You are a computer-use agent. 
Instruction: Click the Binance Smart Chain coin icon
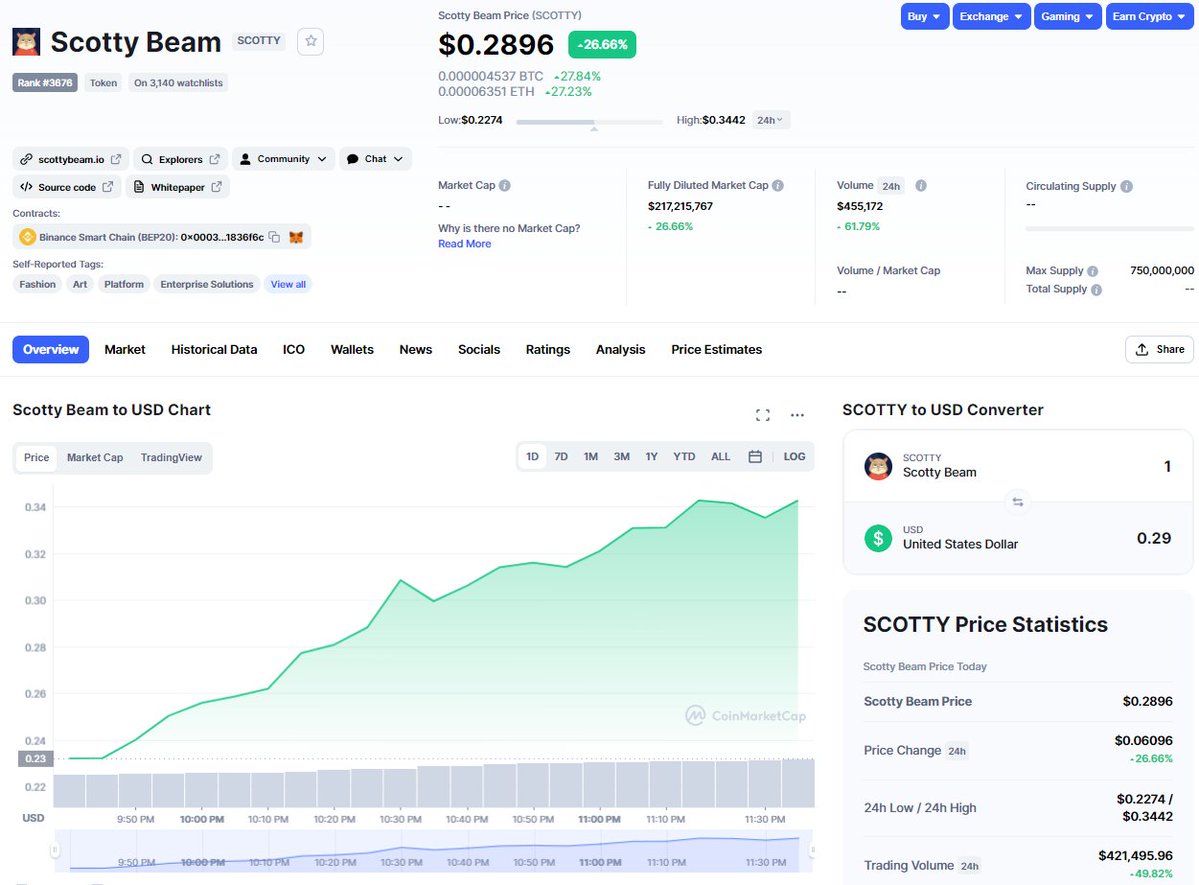[28, 237]
